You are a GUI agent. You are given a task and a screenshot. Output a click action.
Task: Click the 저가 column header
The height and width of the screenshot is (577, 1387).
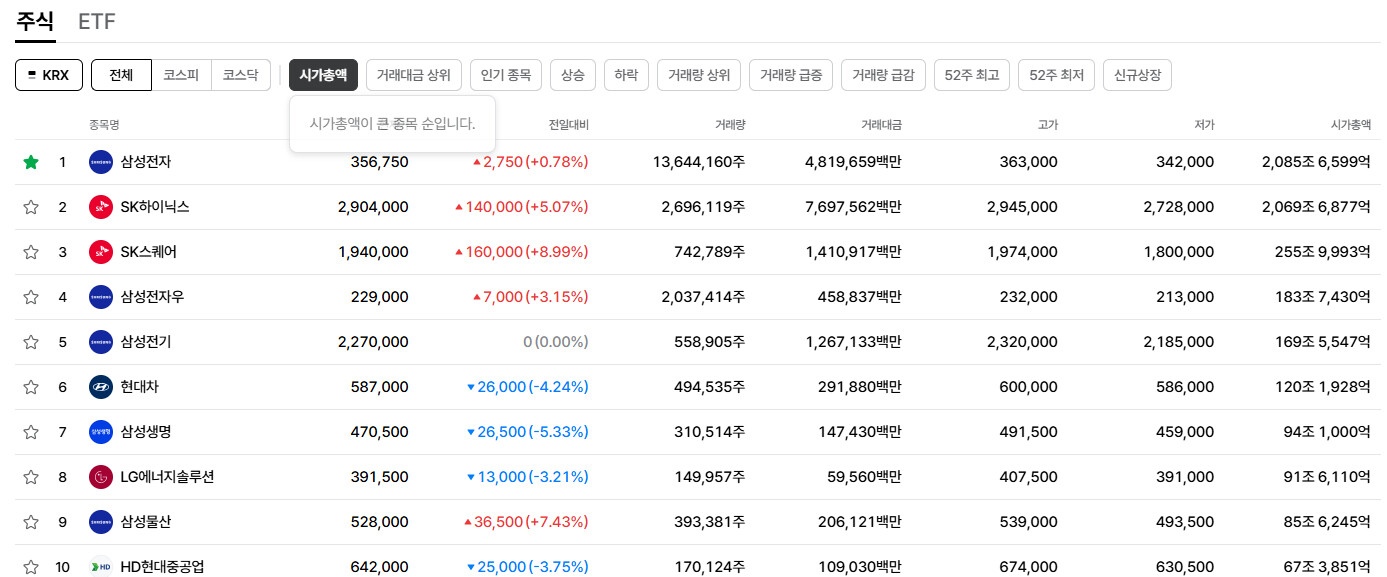(x=1203, y=125)
